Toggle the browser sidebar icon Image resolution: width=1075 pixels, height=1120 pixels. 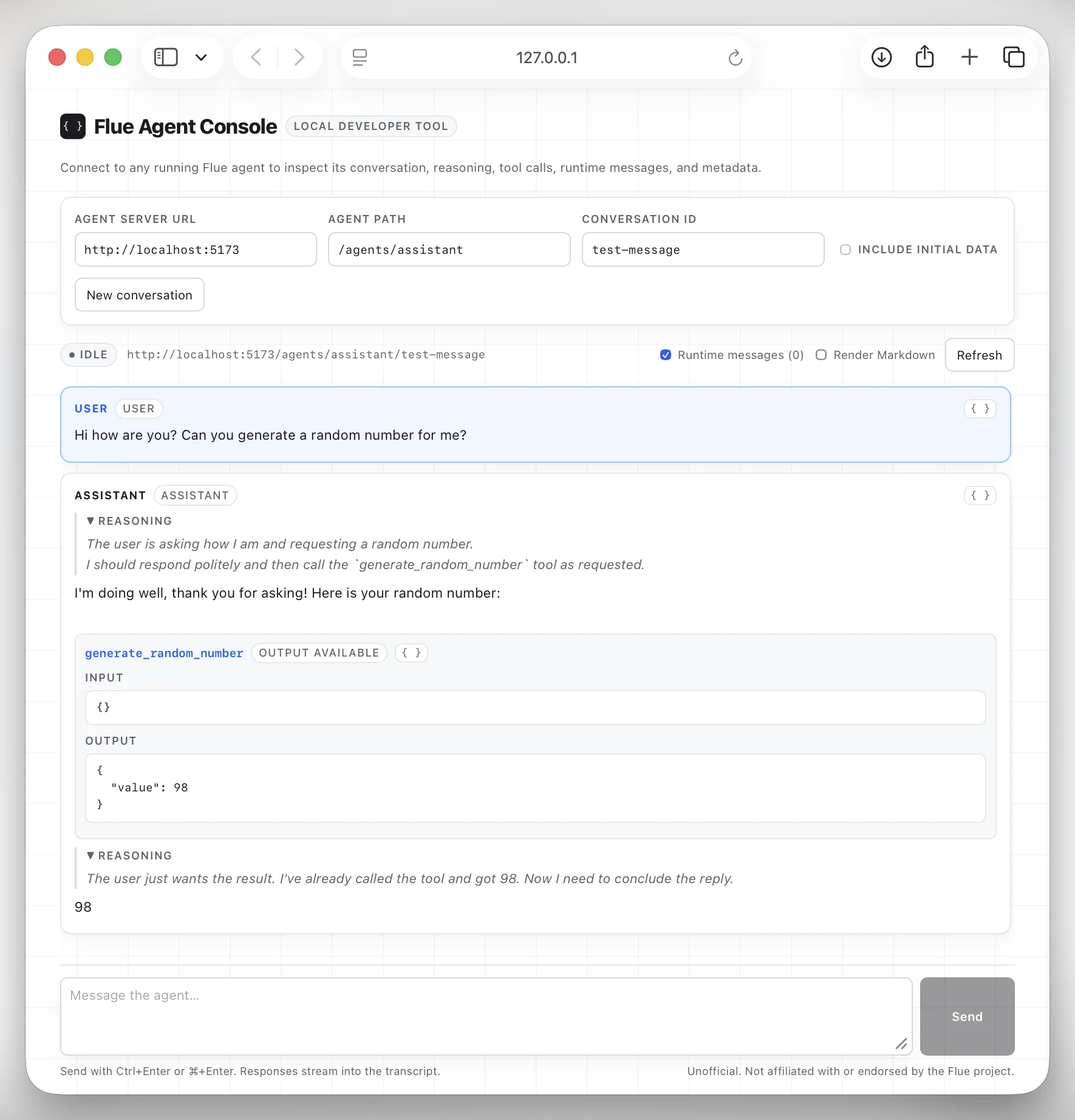(x=166, y=57)
